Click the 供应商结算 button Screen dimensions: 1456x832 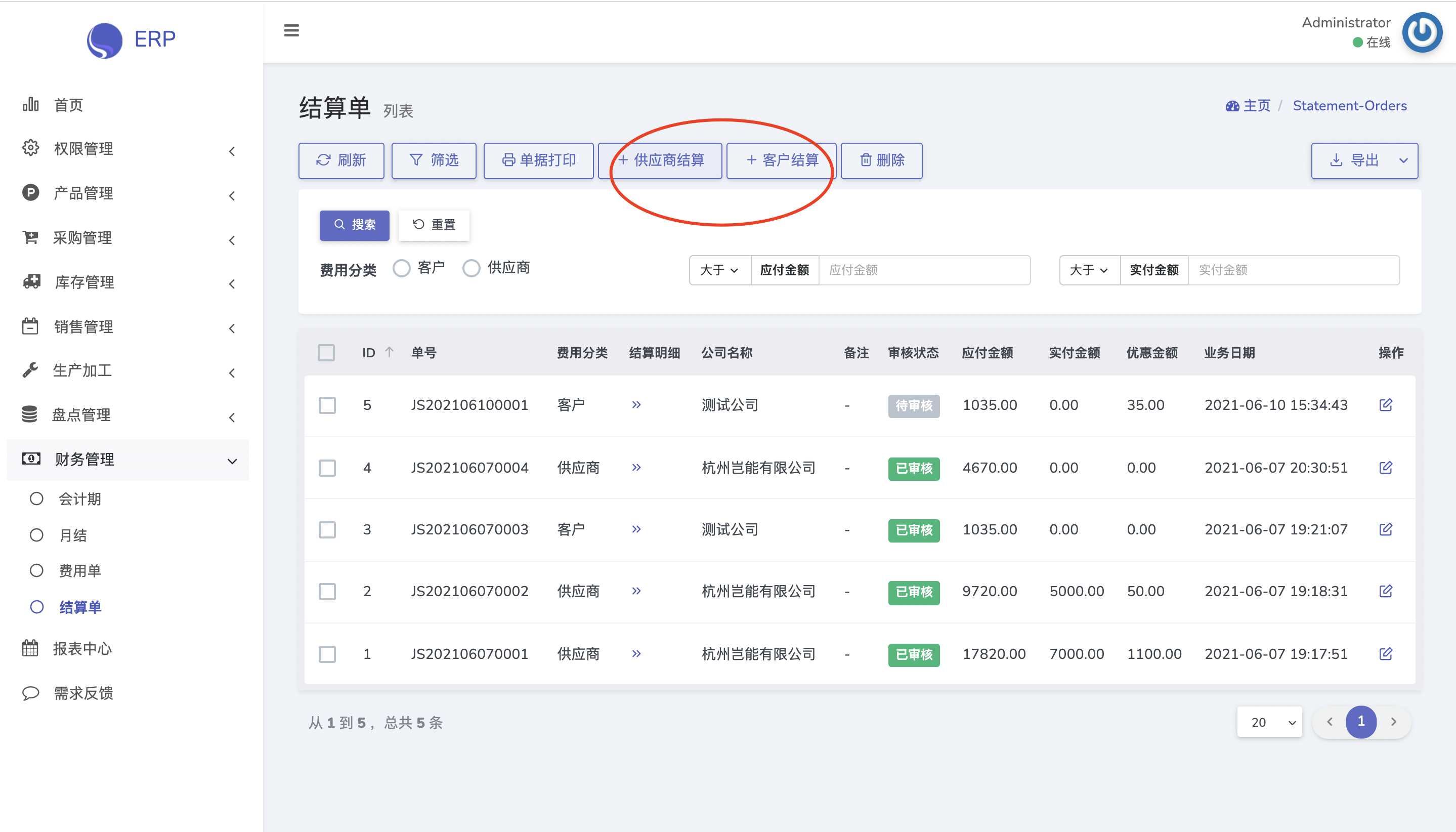click(660, 160)
